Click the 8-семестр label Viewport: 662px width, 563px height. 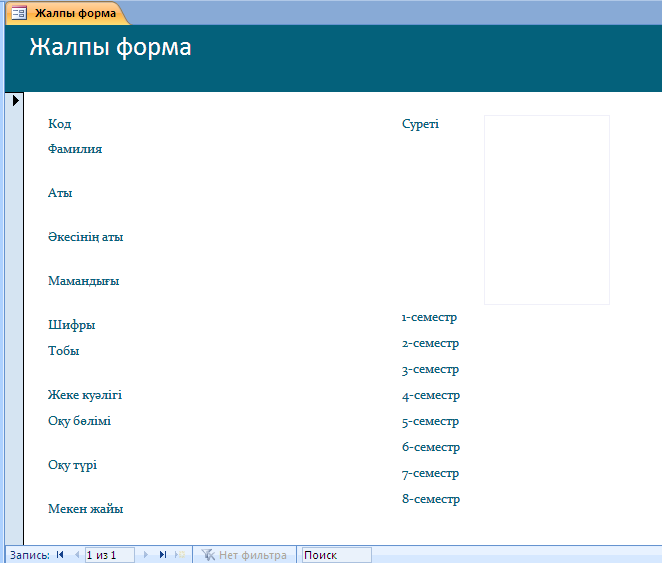click(431, 499)
